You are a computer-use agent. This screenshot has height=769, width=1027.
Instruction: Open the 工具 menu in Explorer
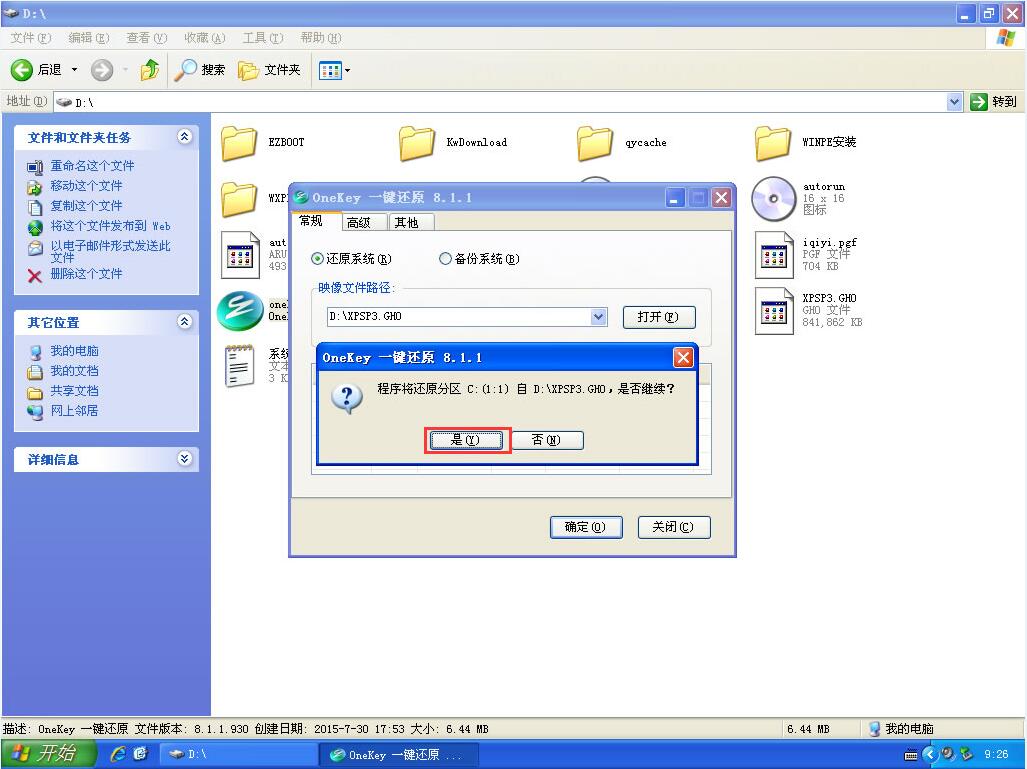262,38
